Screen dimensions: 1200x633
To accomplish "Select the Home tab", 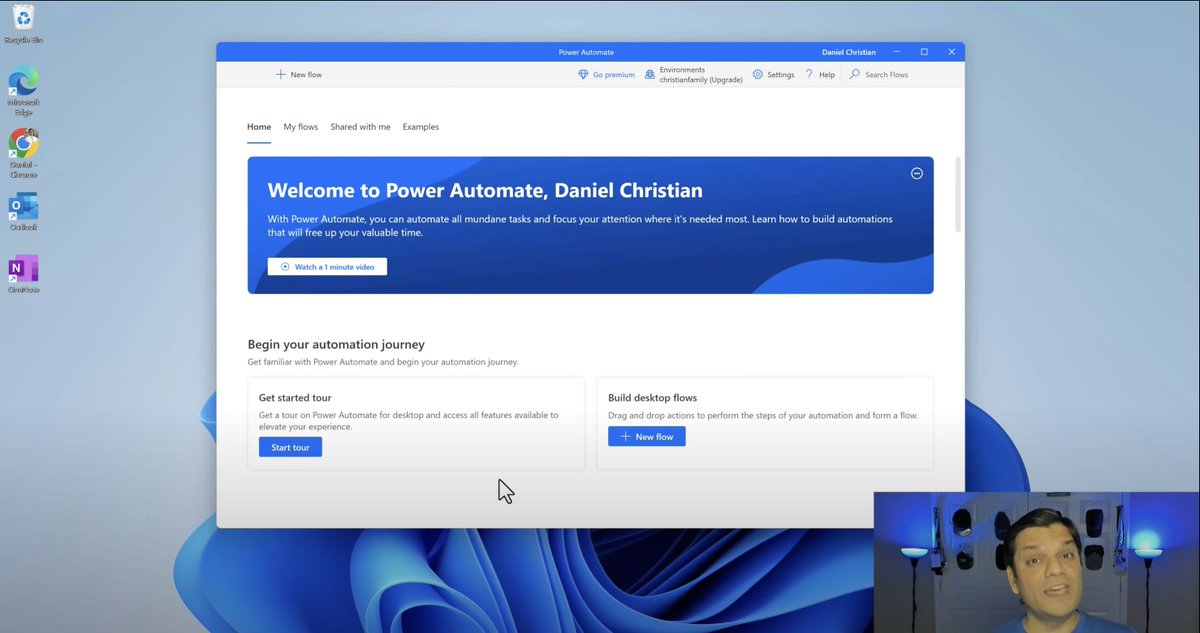I will [x=259, y=127].
